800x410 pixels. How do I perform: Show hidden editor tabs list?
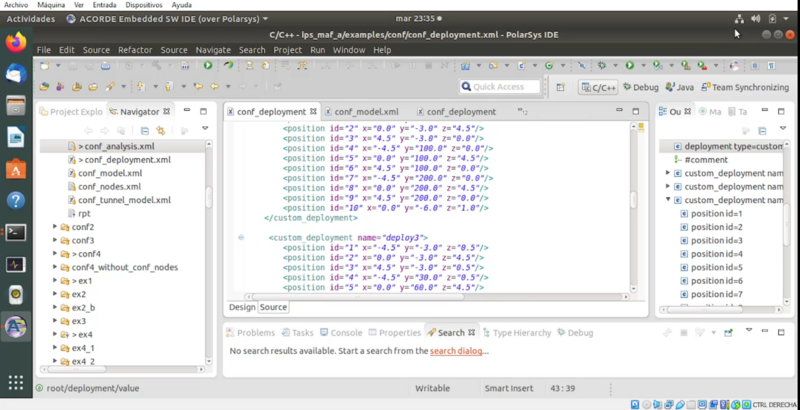point(522,111)
